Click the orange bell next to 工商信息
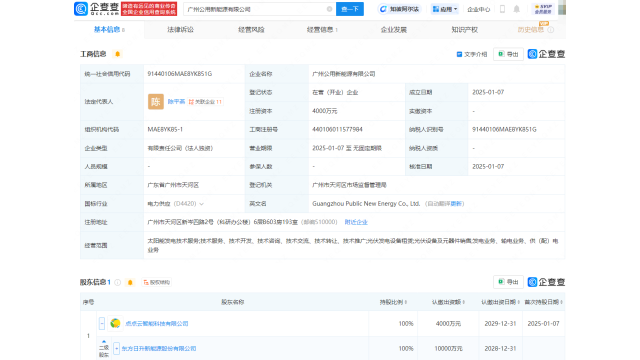Viewport: 640px width, 360px height. coord(118,54)
